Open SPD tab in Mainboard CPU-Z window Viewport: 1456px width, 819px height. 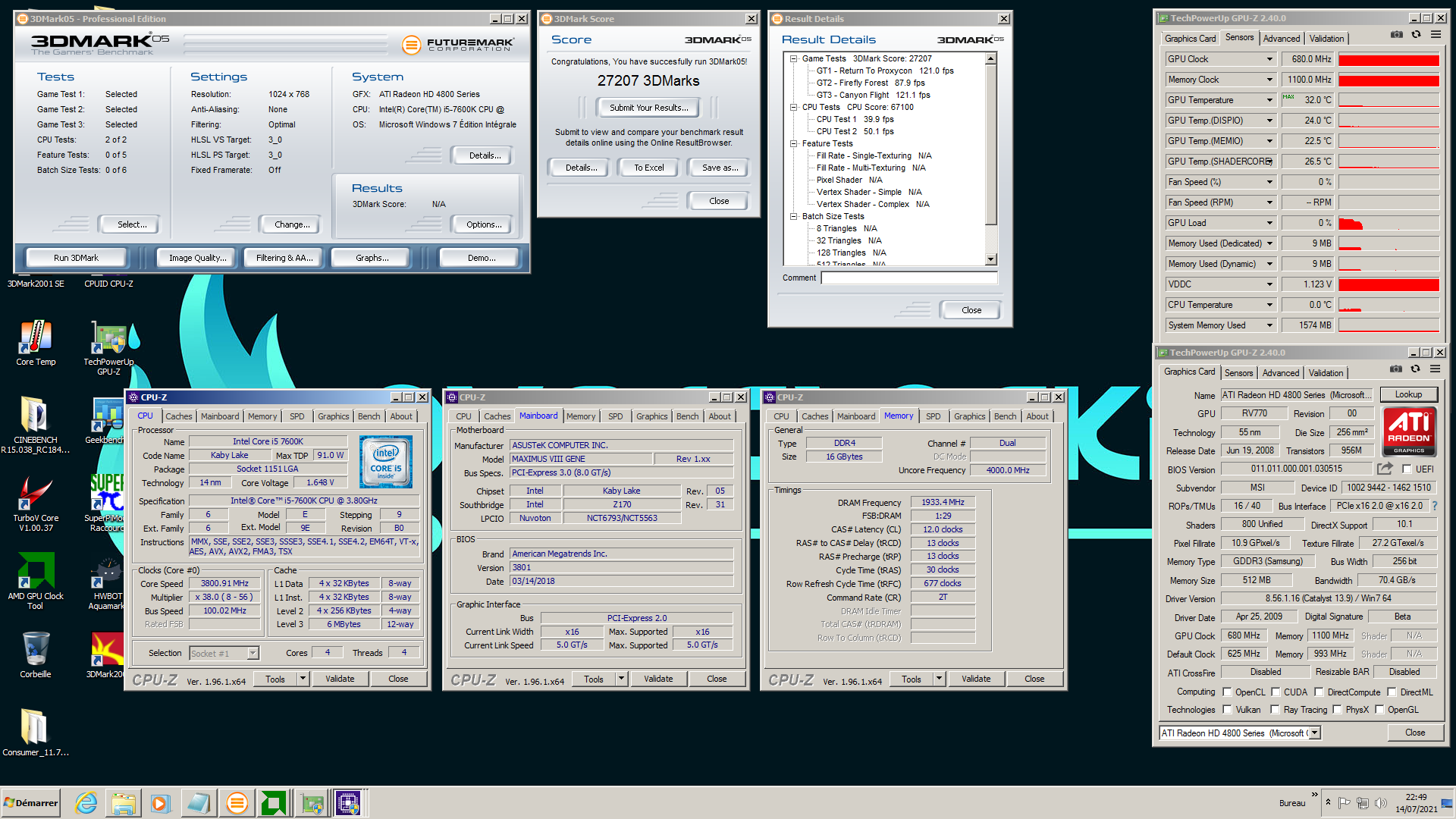point(616,416)
